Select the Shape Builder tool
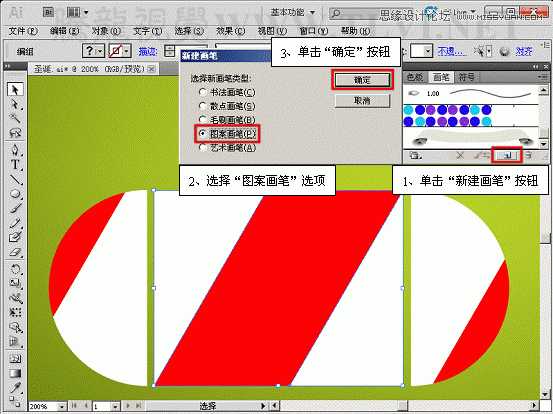 point(15,327)
